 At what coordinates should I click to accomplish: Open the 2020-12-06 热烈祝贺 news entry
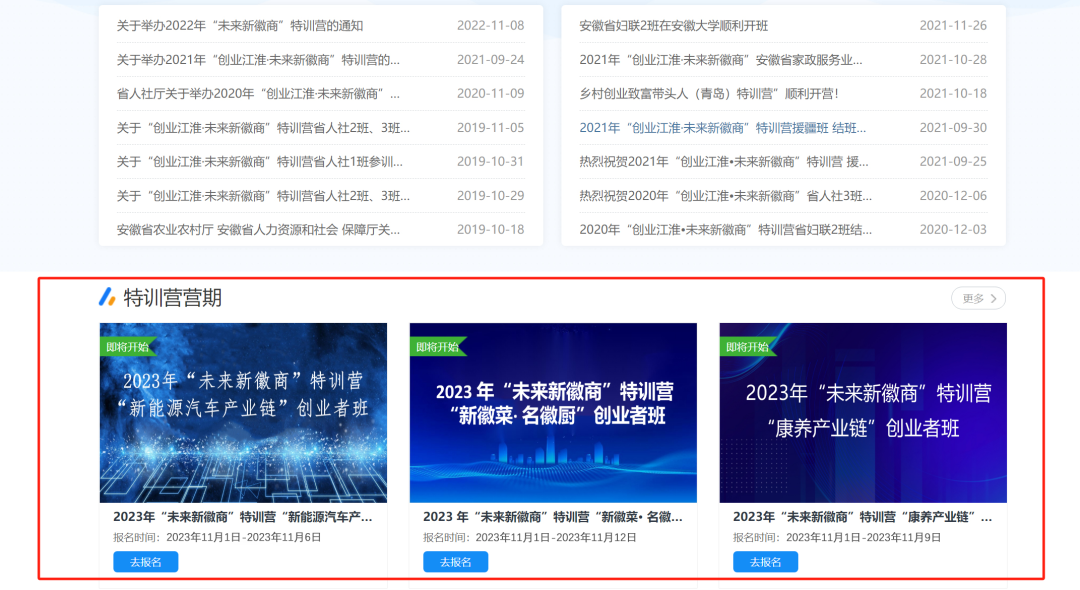[723, 195]
